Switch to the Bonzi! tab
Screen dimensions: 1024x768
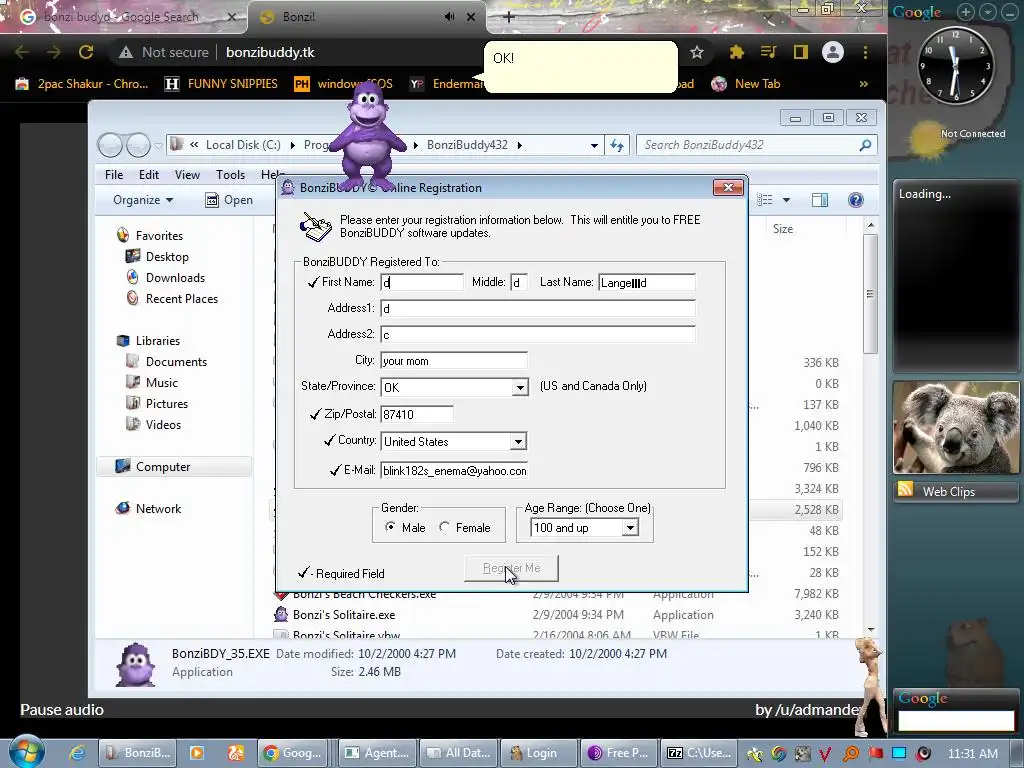point(359,17)
